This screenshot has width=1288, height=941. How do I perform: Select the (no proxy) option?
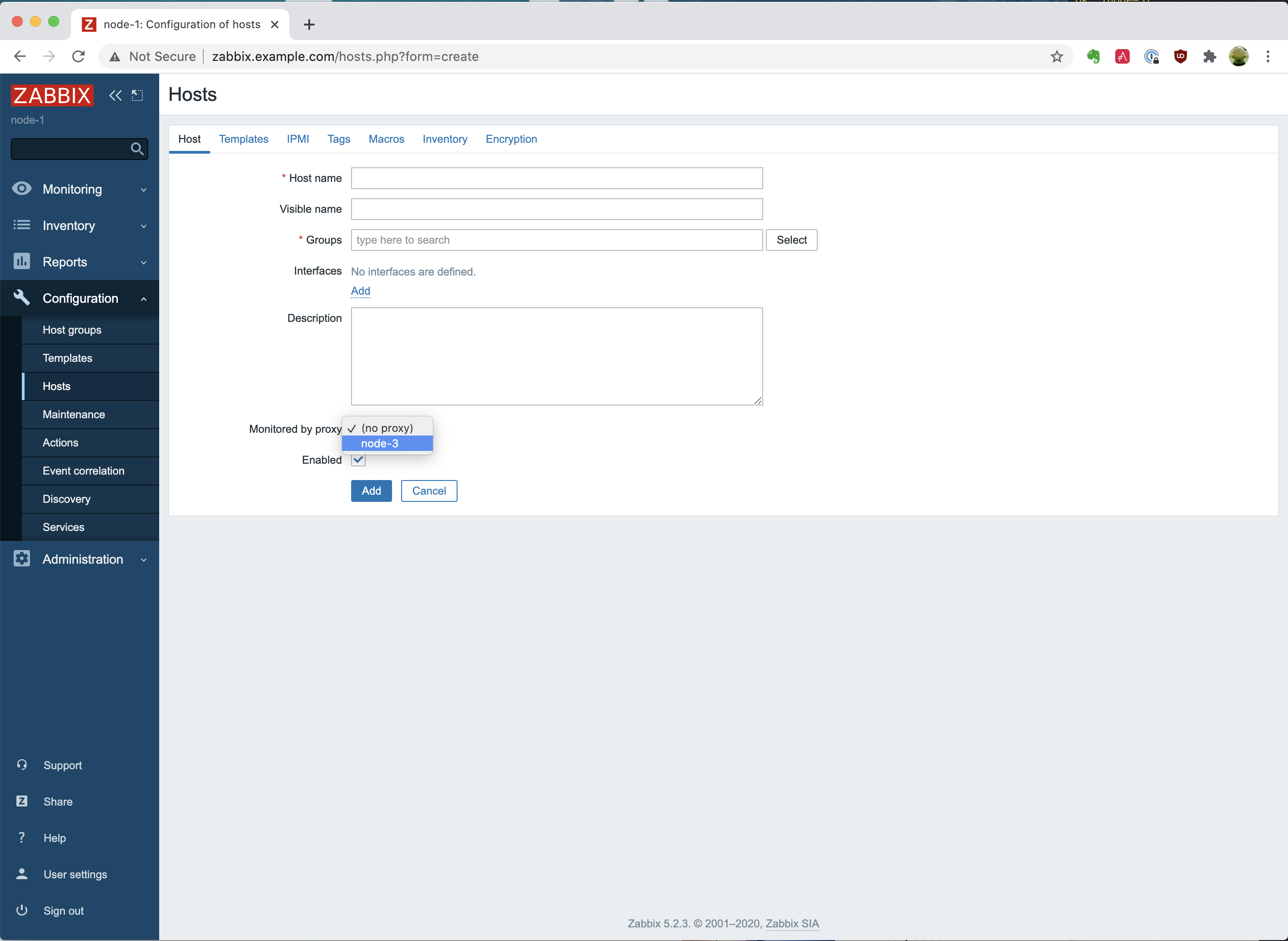(x=387, y=428)
